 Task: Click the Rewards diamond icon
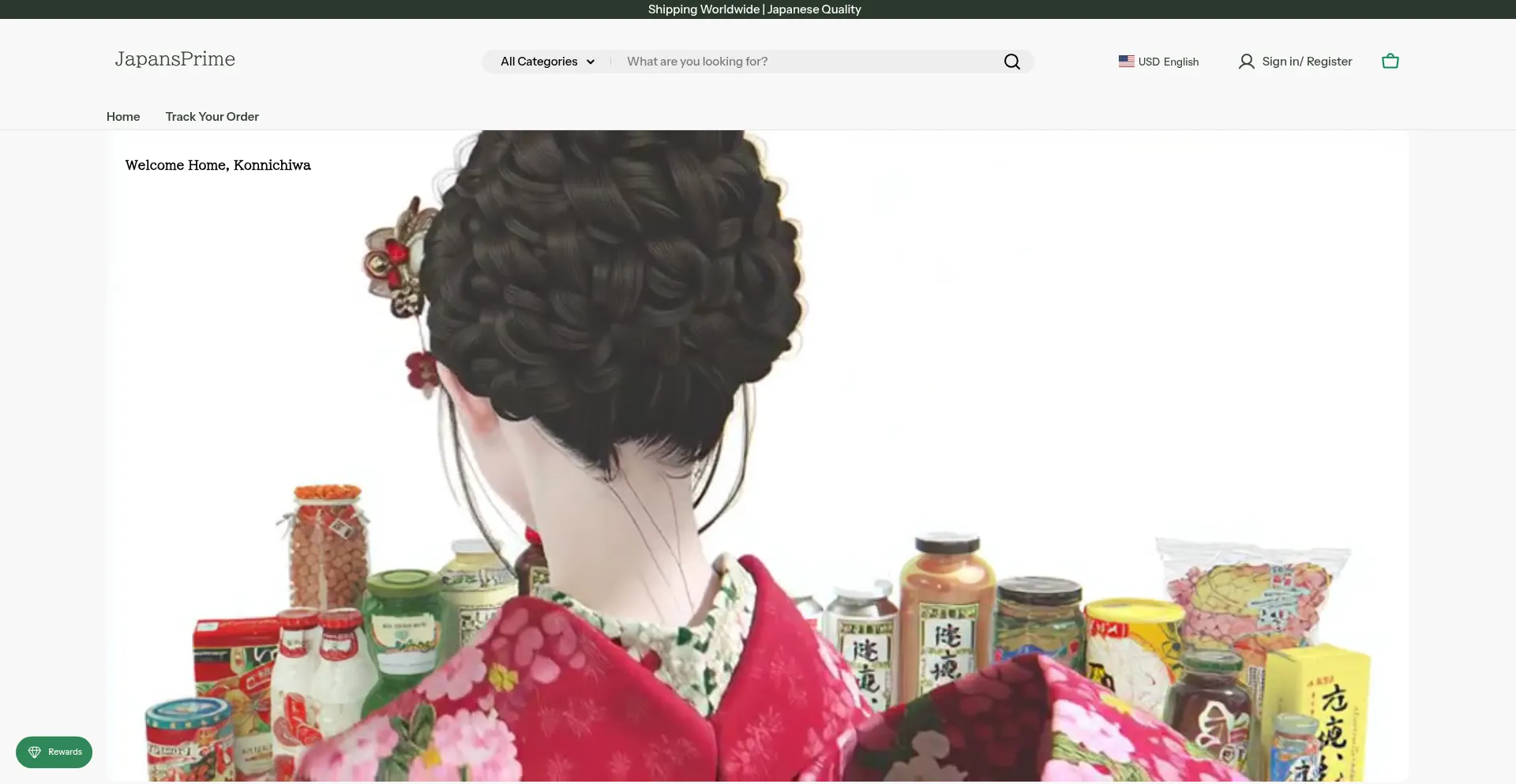click(x=35, y=752)
